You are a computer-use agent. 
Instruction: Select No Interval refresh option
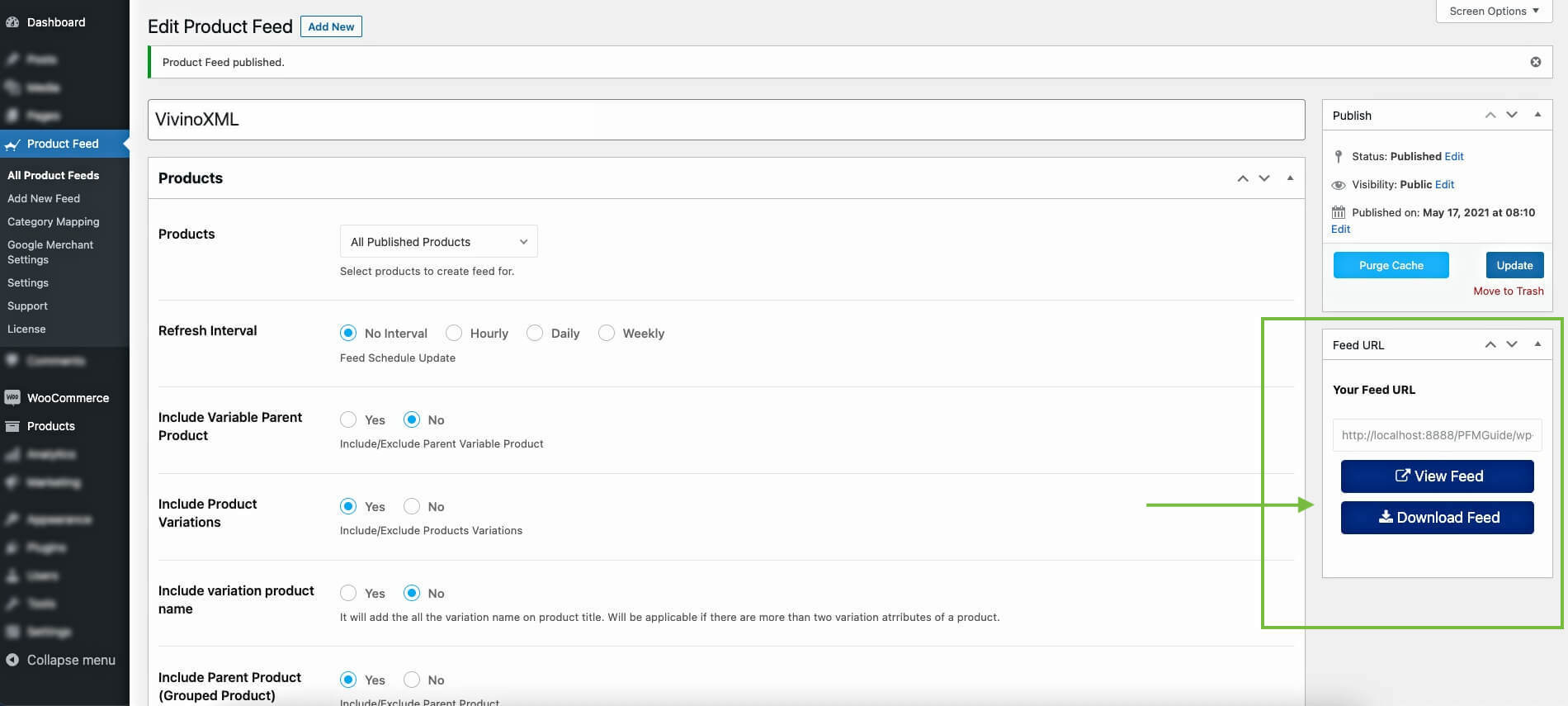[348, 333]
